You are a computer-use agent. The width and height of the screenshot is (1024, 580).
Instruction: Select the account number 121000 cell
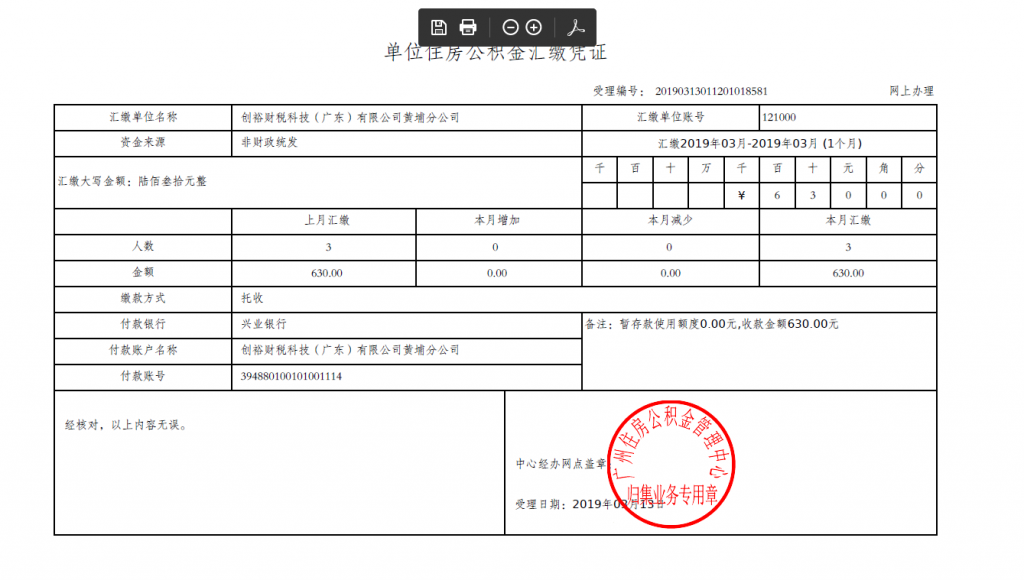[780, 117]
